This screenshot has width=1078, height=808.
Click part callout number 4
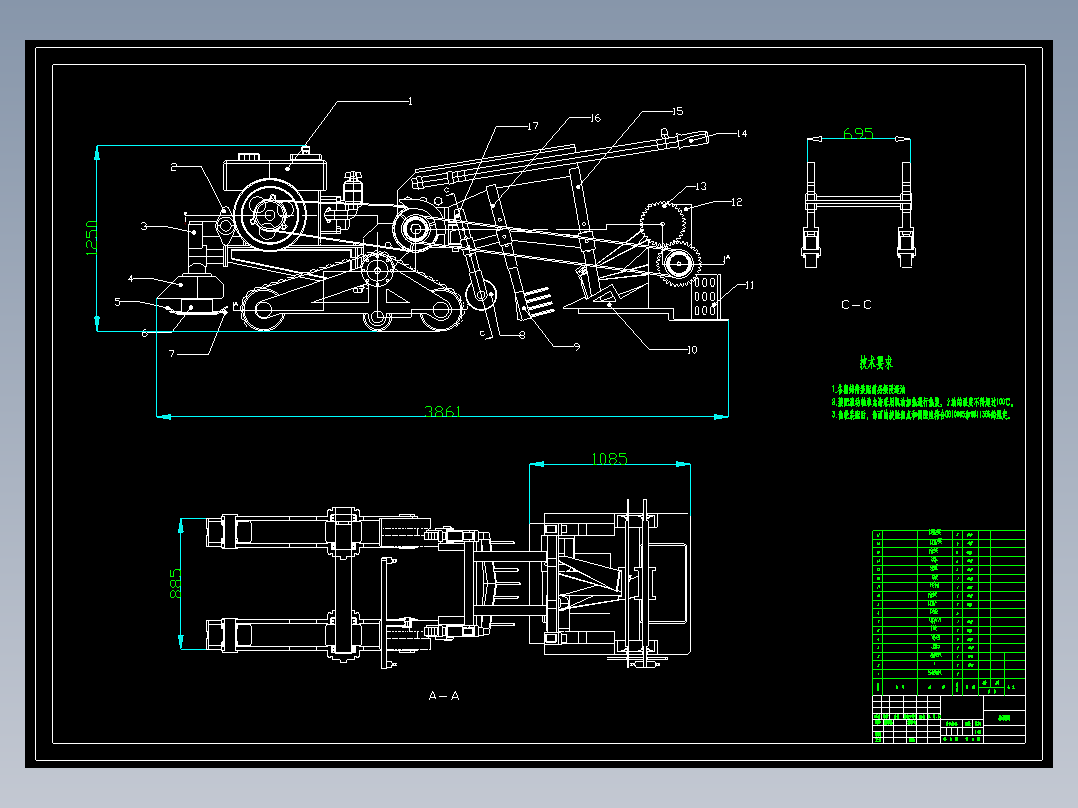(131, 279)
